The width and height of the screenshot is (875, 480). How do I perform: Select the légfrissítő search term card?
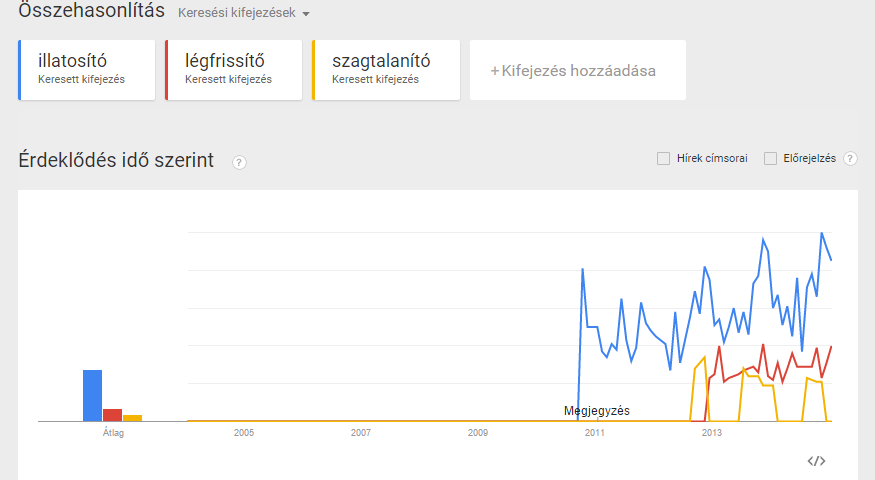pyautogui.click(x=234, y=70)
